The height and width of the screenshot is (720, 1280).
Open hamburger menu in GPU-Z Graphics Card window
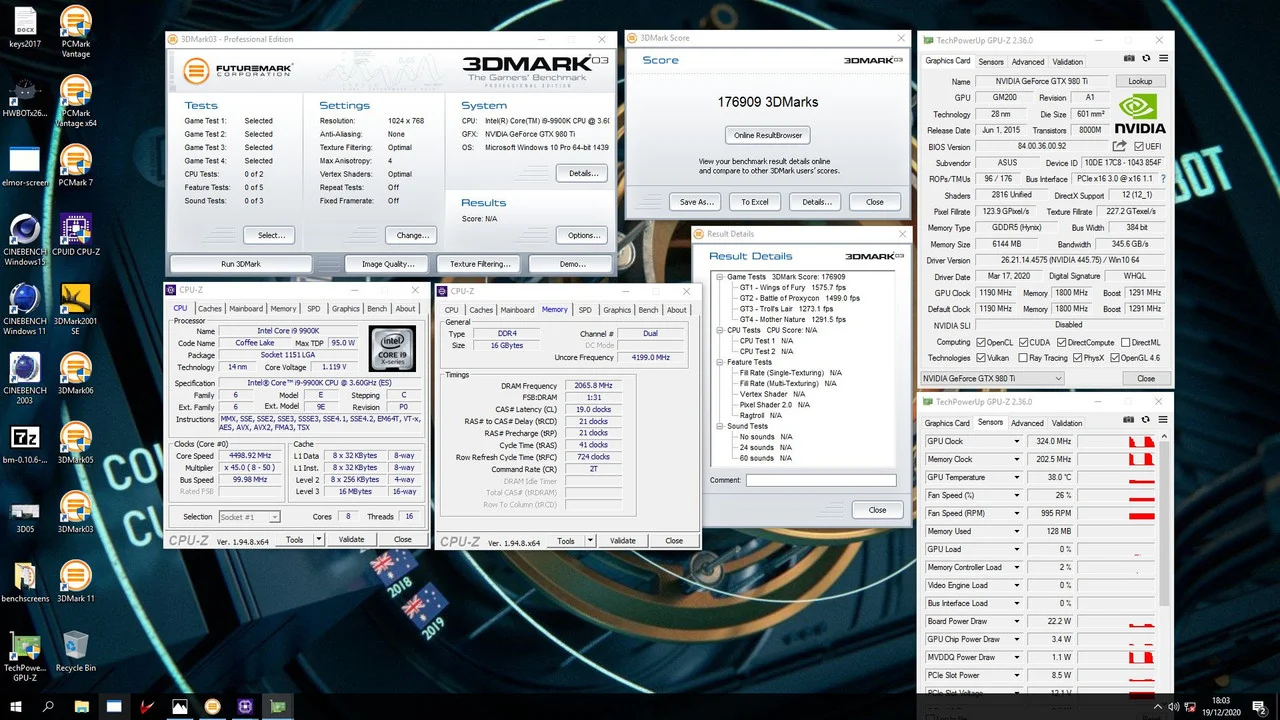pyautogui.click(x=1161, y=61)
